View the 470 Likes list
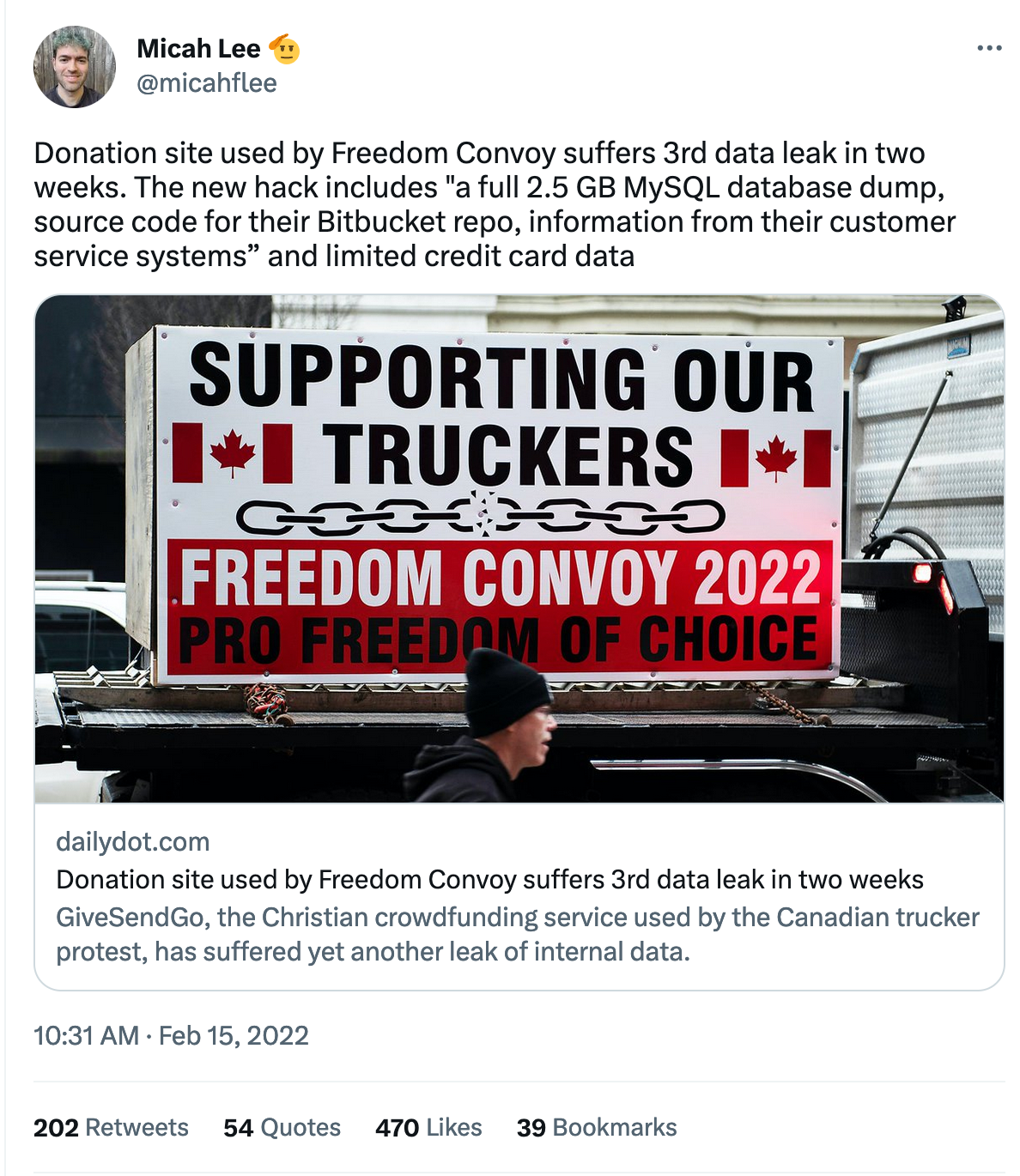Screen dimensions: 1020x1176 click(x=428, y=1127)
